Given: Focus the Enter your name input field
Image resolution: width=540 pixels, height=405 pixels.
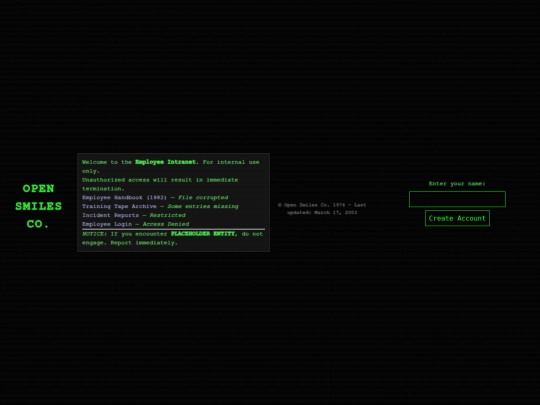Looking at the screenshot, I should pos(457,199).
